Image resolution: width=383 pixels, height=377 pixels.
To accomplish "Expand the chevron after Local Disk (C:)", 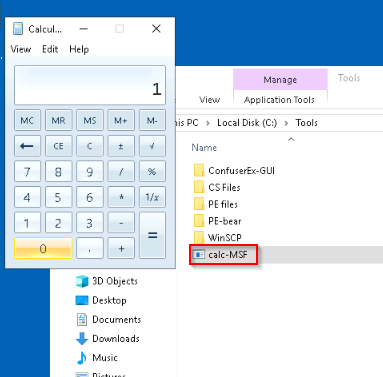I will click(x=286, y=123).
